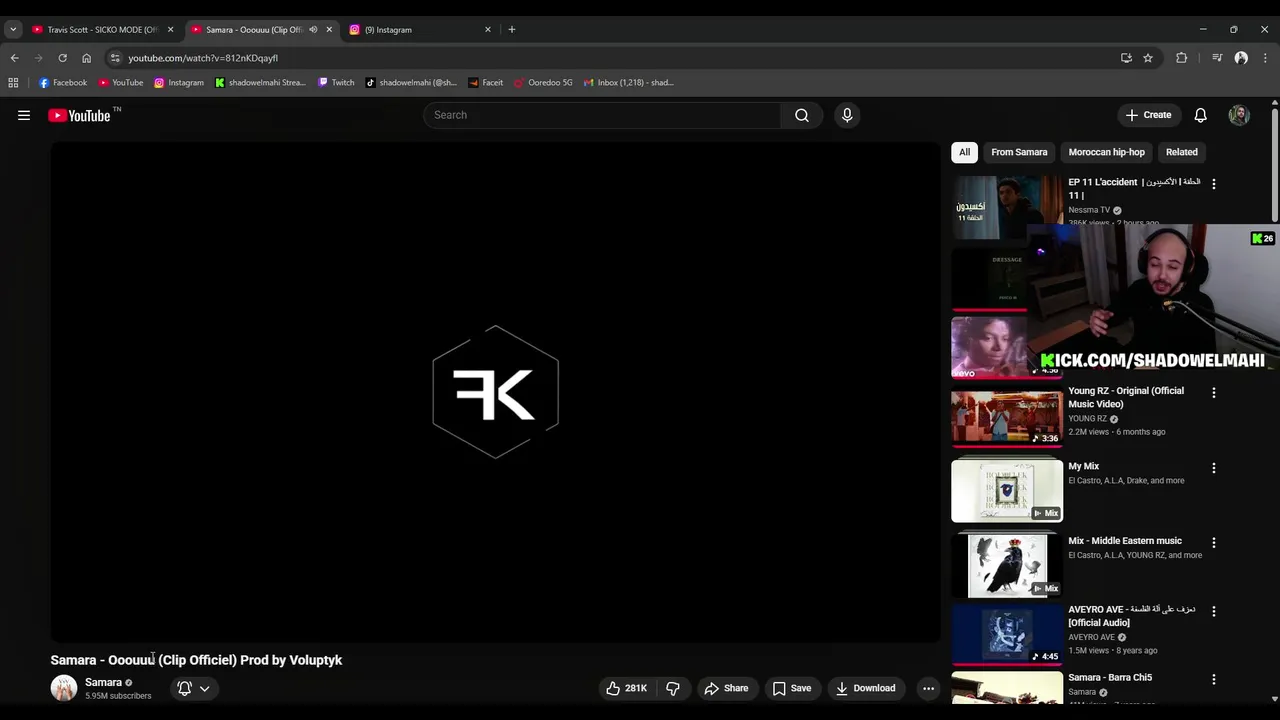Screen dimensions: 1280x720
Task: Open browser three-dot menu
Action: click(1265, 58)
